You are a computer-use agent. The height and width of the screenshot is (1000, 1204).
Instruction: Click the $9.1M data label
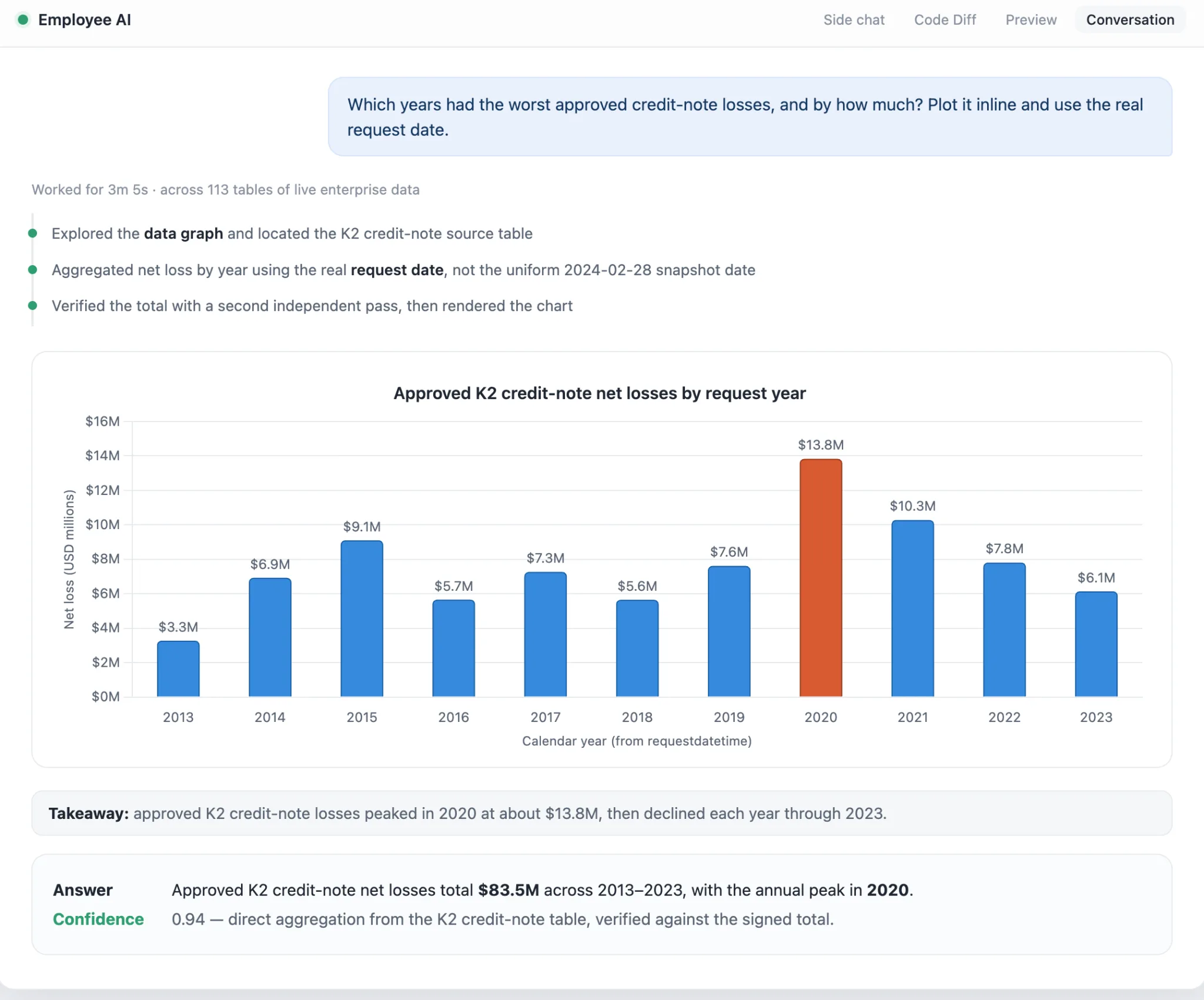(362, 527)
